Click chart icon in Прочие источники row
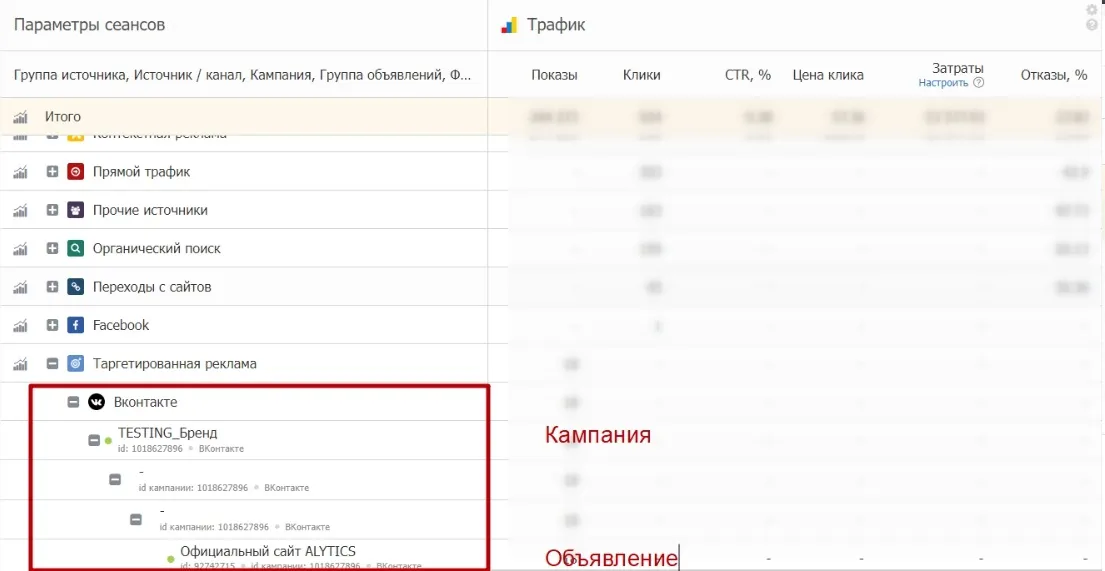The width and height of the screenshot is (1105, 571). click(20, 210)
